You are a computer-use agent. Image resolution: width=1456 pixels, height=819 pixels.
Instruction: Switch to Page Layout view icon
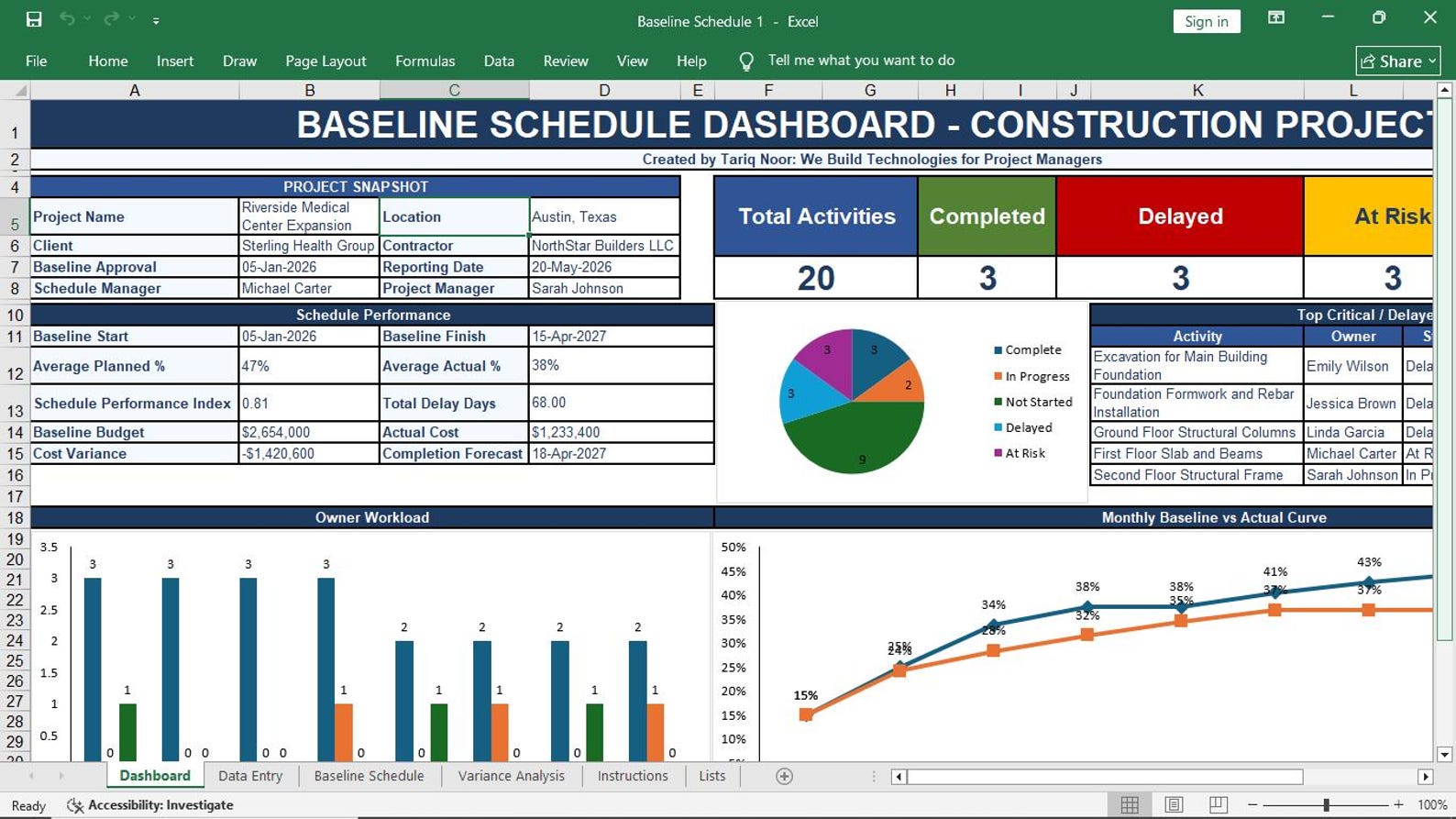1174,804
